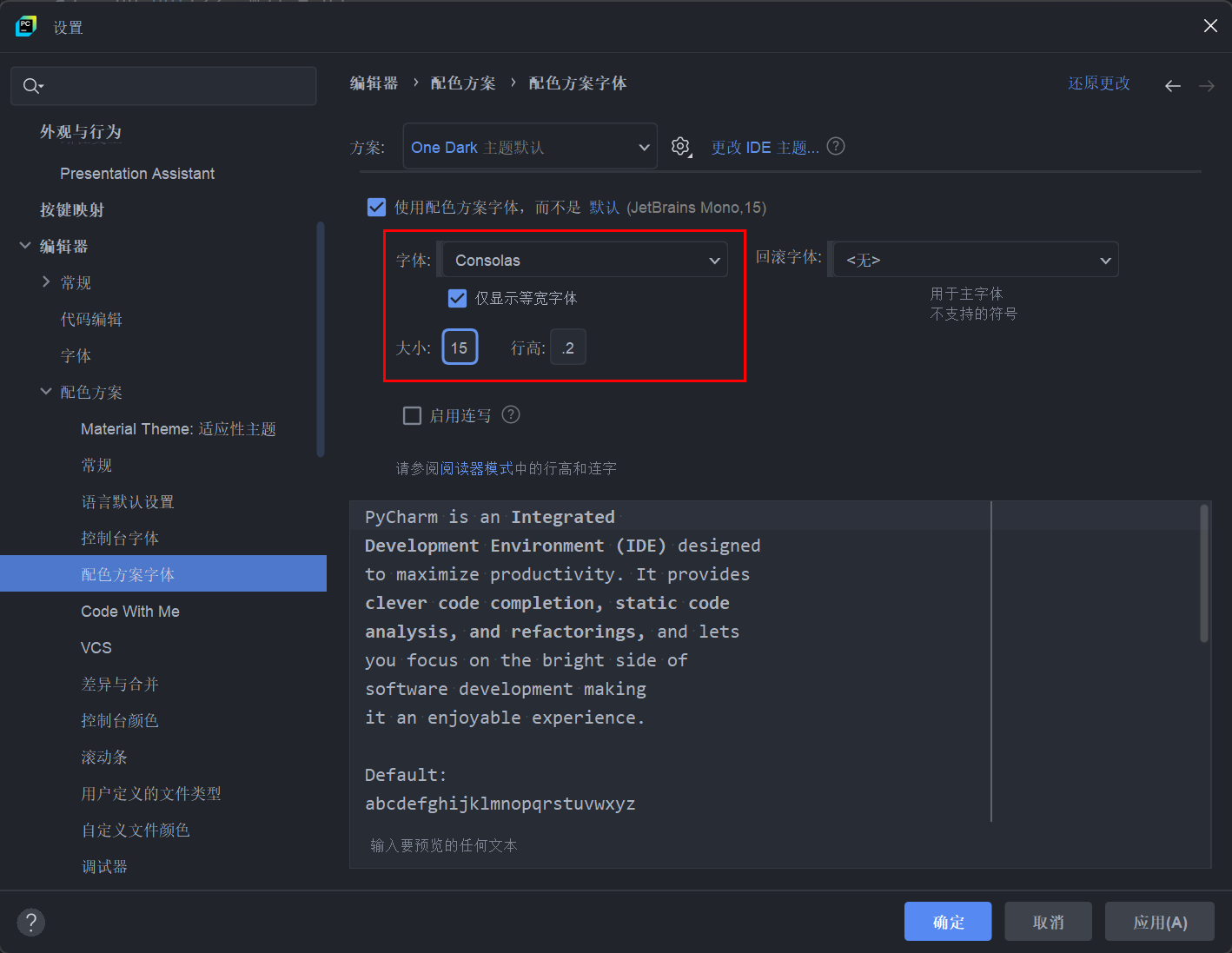The image size is (1232, 953).
Task: Click the settings search field
Action: click(163, 86)
